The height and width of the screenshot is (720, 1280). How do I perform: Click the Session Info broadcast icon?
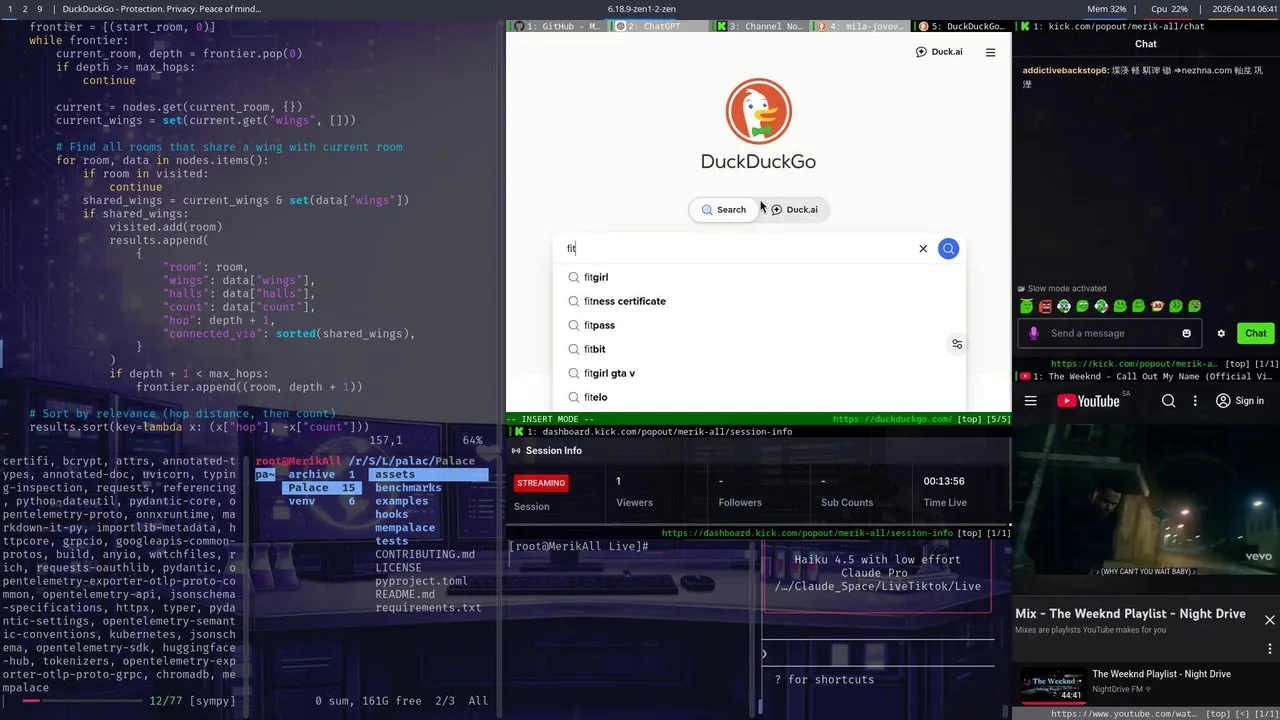[516, 451]
